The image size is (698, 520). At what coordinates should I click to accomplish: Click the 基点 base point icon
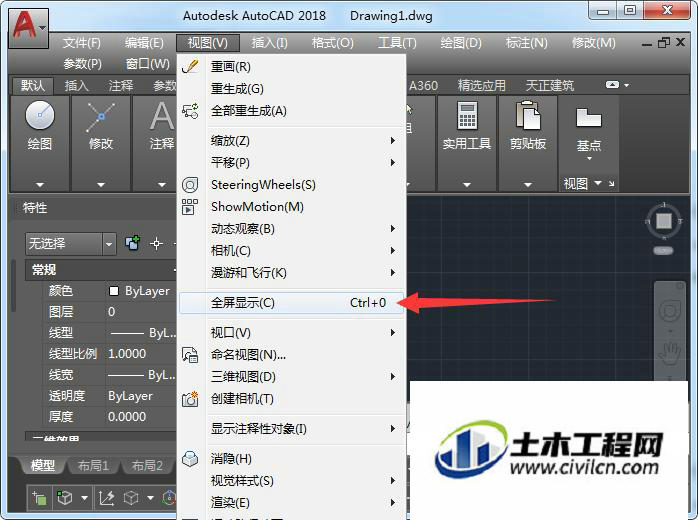588,118
